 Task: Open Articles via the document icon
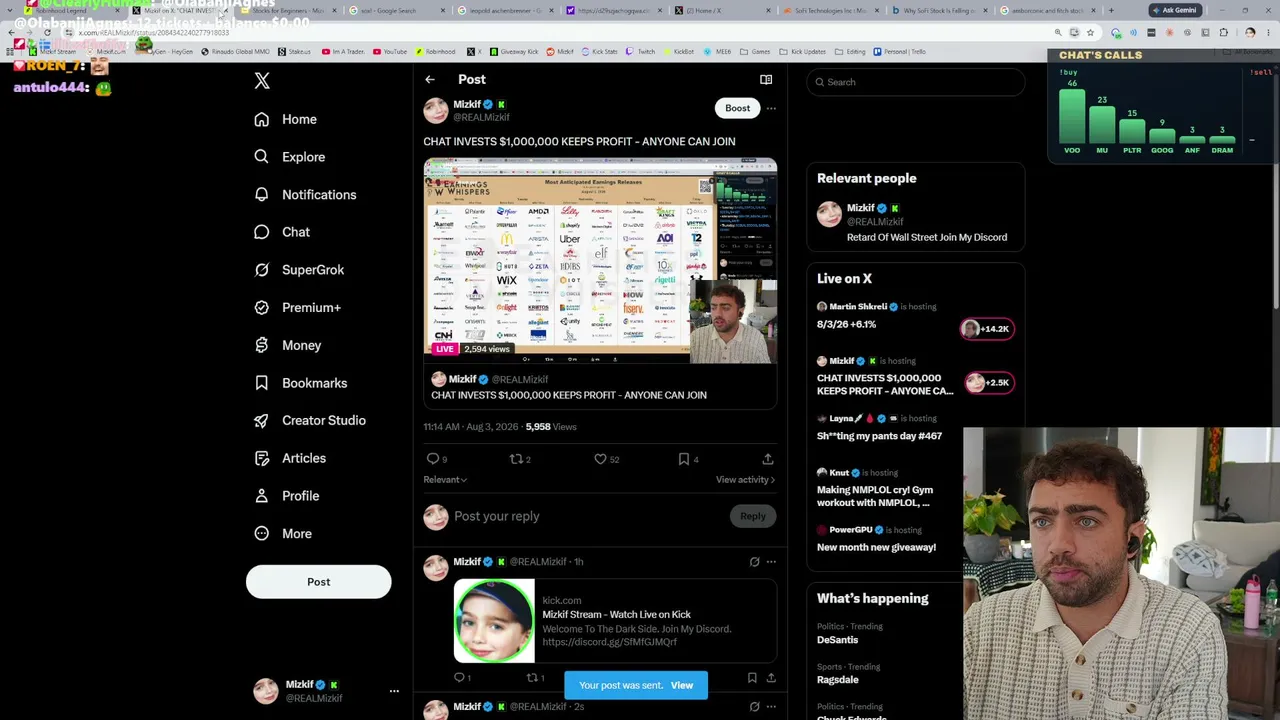point(262,458)
